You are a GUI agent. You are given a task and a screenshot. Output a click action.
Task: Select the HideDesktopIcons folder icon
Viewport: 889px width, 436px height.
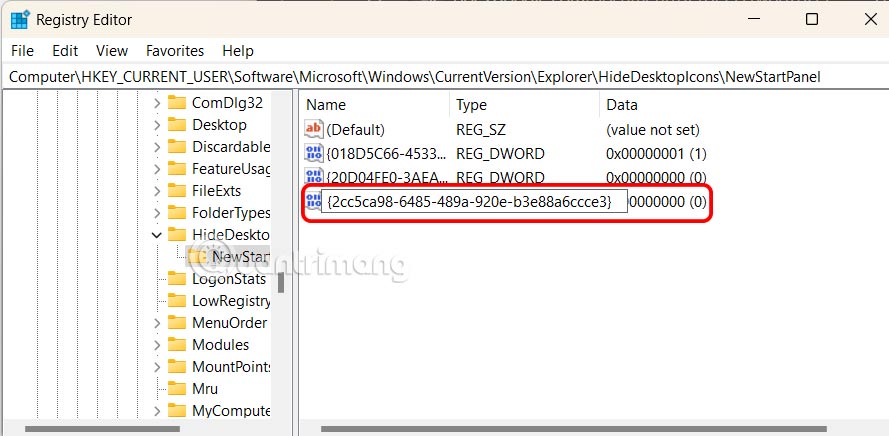[177, 235]
